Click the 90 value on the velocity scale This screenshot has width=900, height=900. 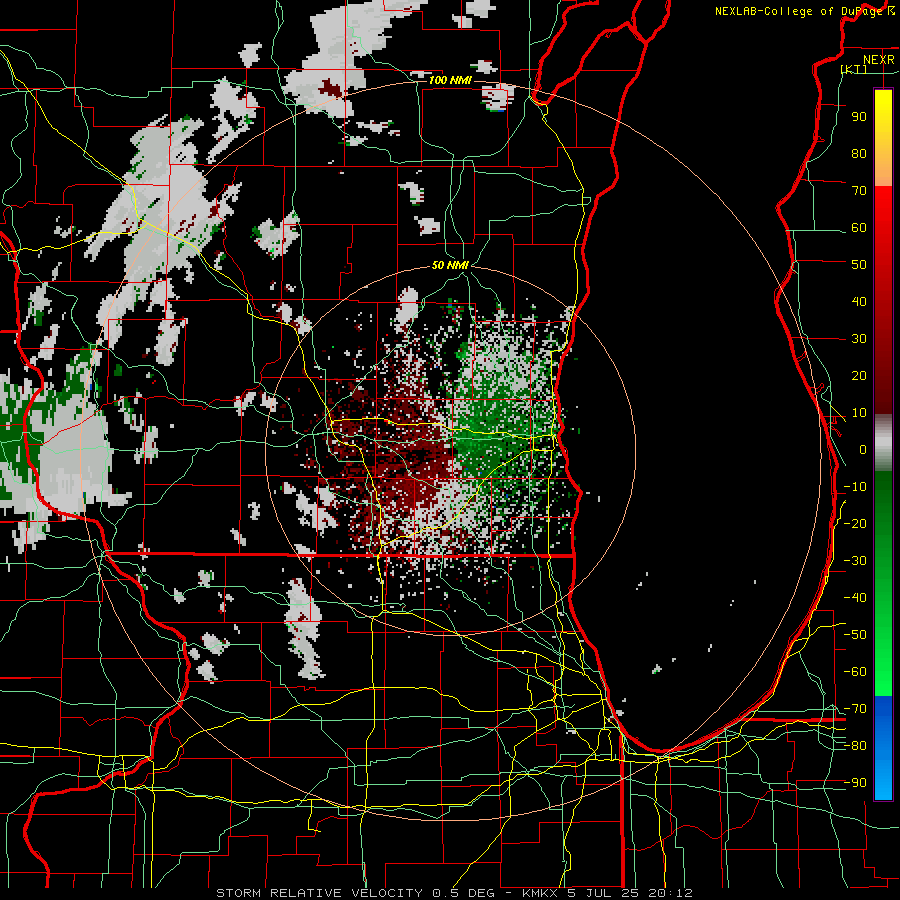(x=859, y=117)
